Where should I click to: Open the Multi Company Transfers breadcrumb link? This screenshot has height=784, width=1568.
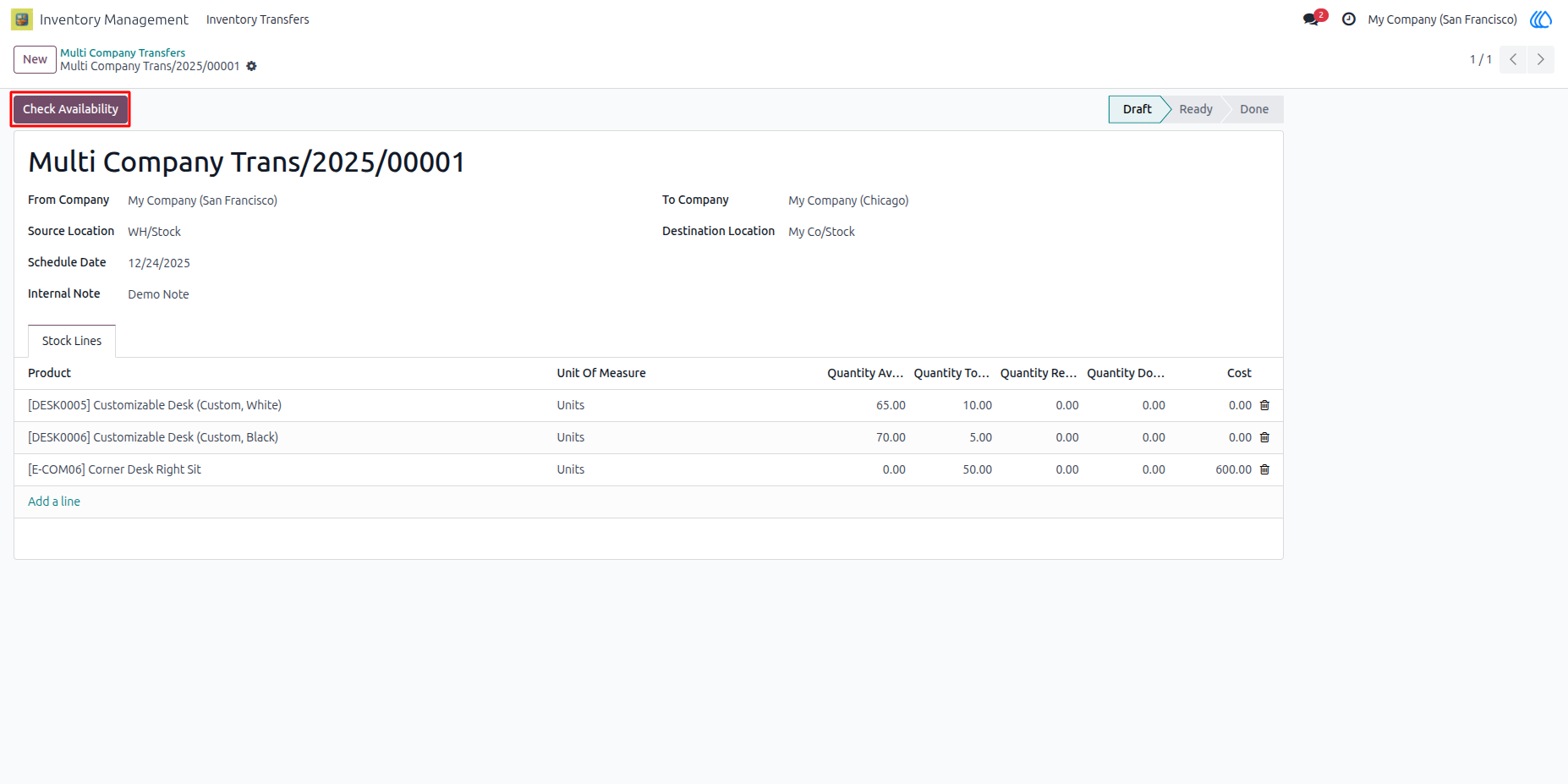(123, 52)
